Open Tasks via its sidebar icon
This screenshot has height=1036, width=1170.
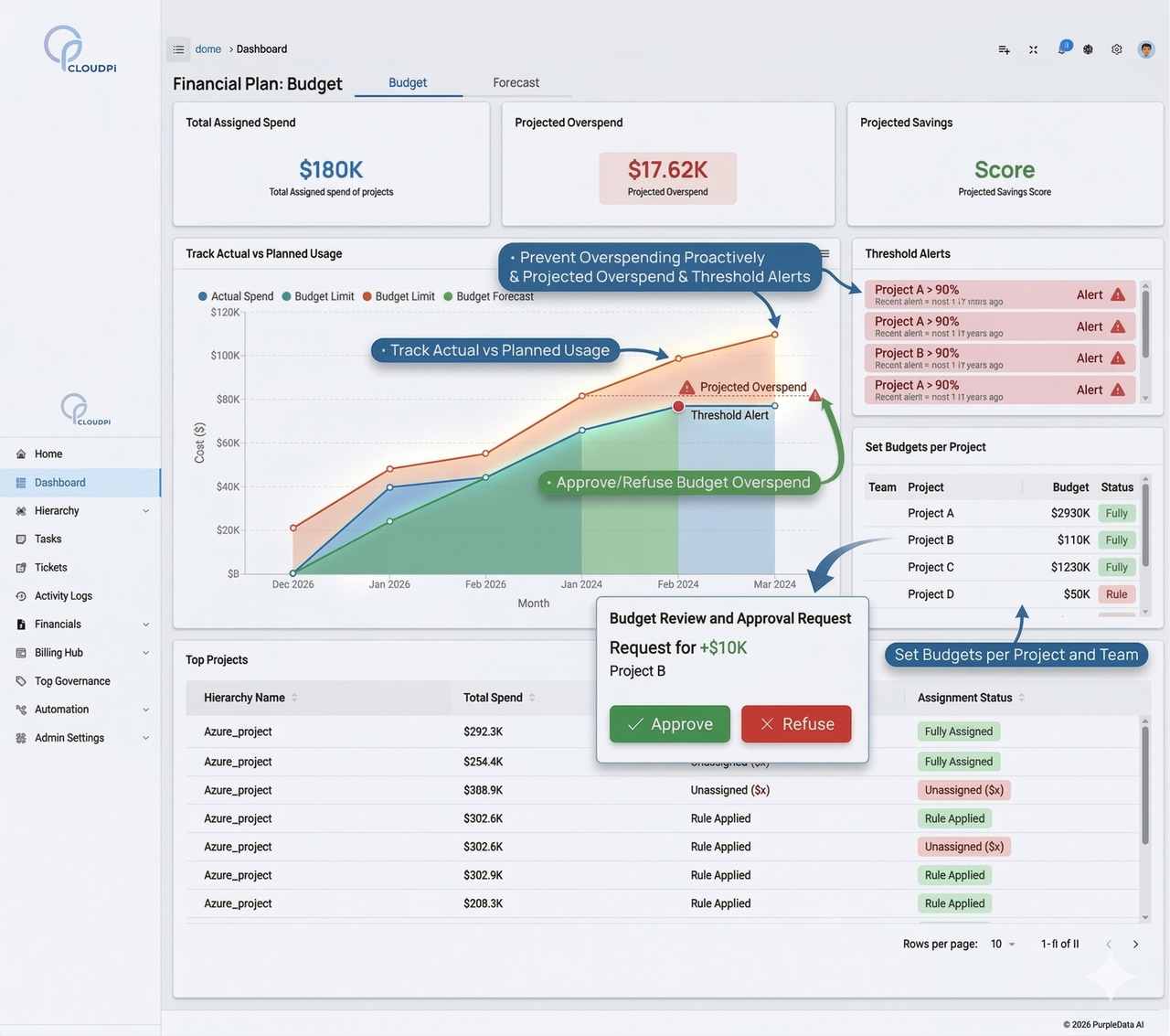click(21, 539)
